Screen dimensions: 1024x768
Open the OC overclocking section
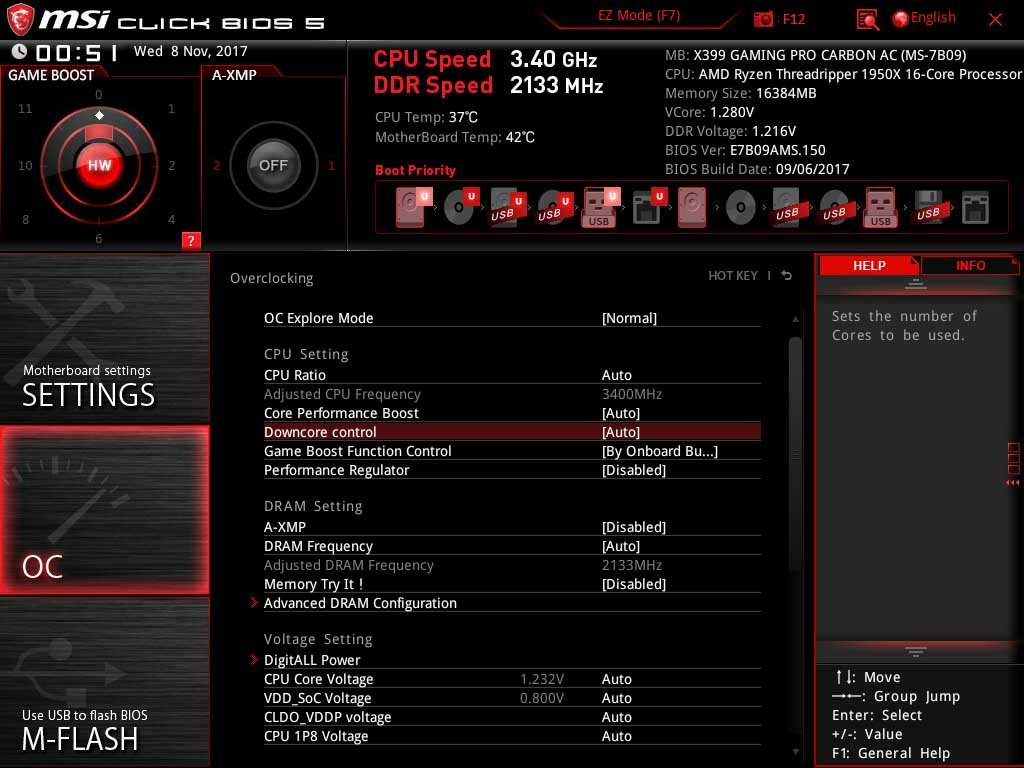104,511
